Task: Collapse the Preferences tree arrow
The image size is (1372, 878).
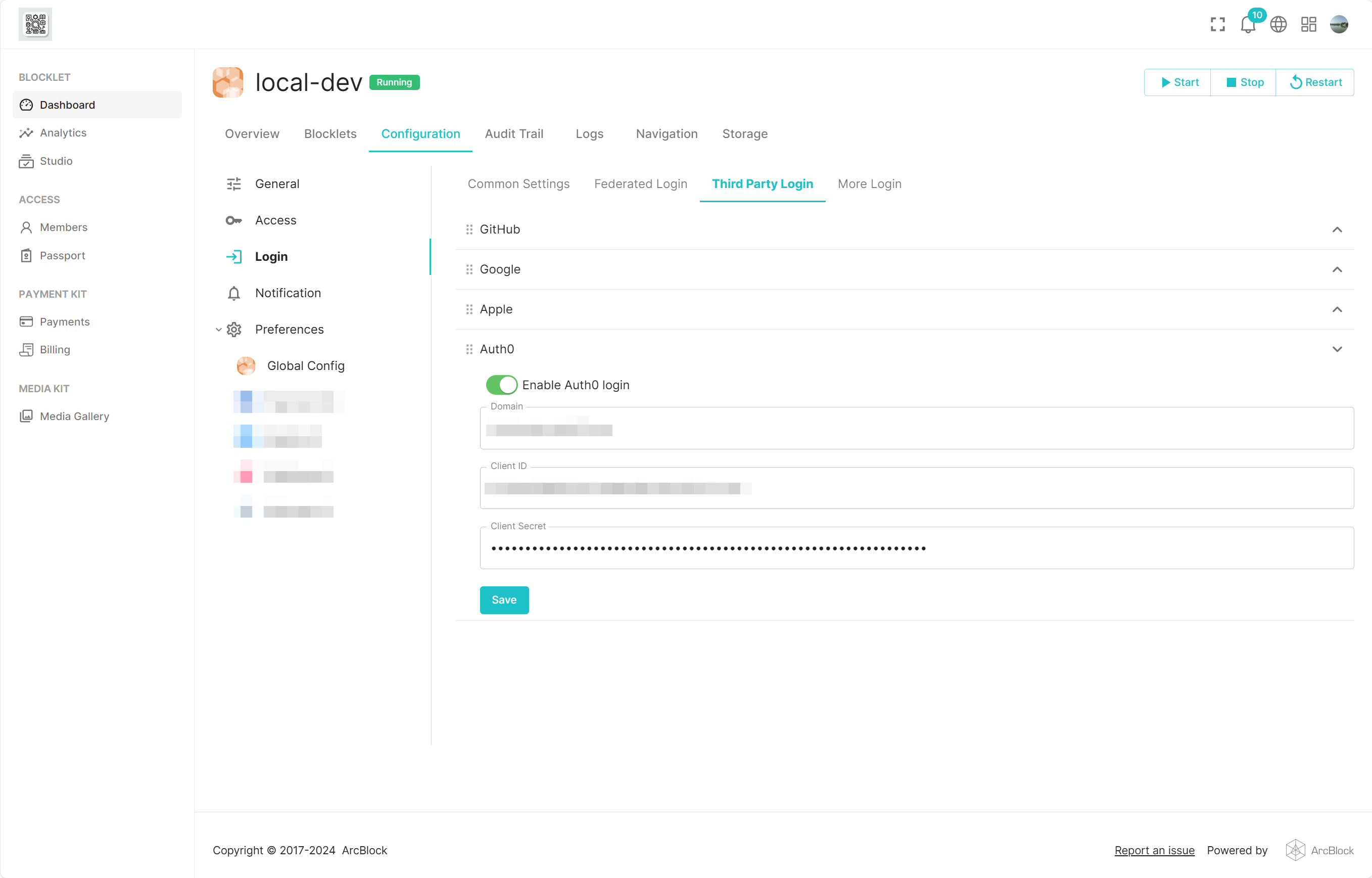Action: point(218,330)
